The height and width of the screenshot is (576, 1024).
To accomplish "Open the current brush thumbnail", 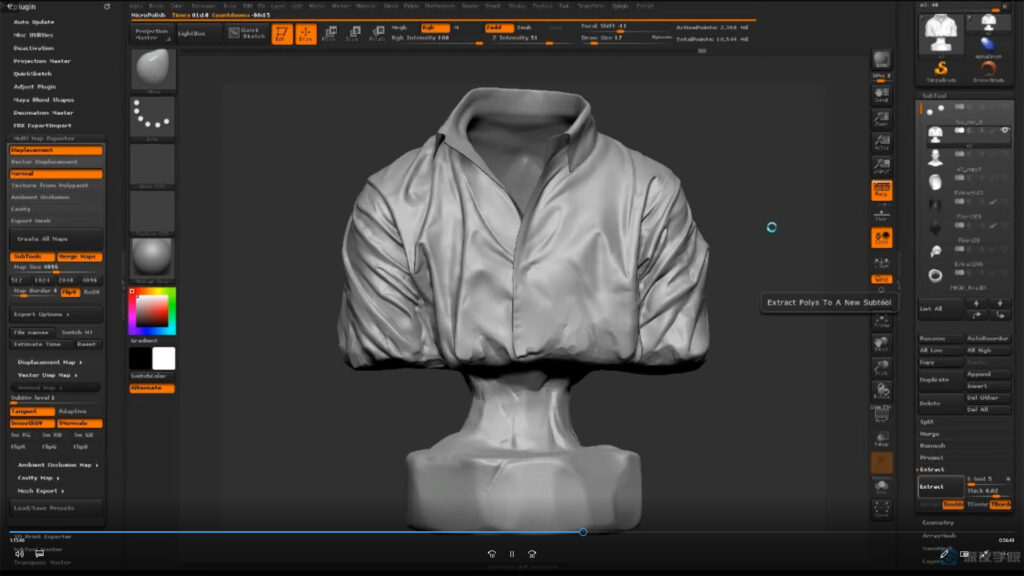I will click(153, 70).
